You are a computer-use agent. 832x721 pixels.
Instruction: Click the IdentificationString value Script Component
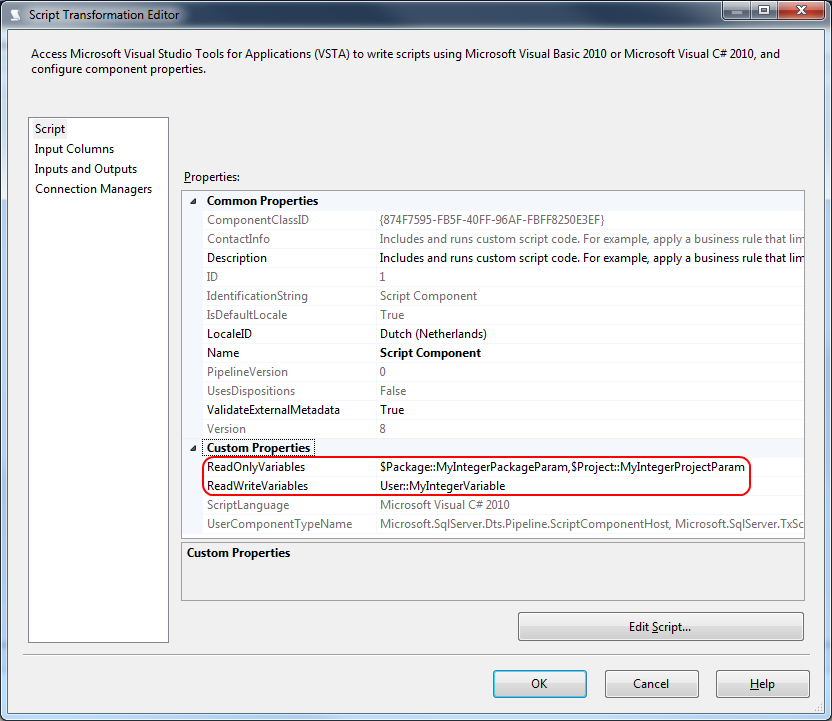point(428,296)
